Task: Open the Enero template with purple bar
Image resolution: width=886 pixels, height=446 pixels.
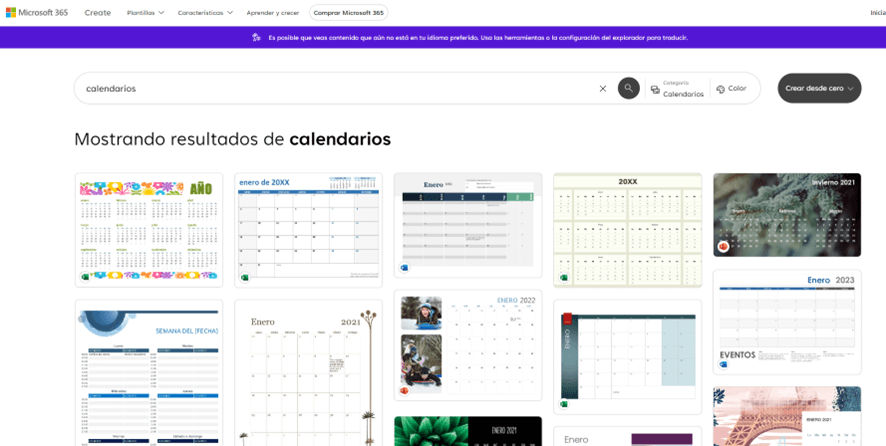Action: click(x=627, y=436)
